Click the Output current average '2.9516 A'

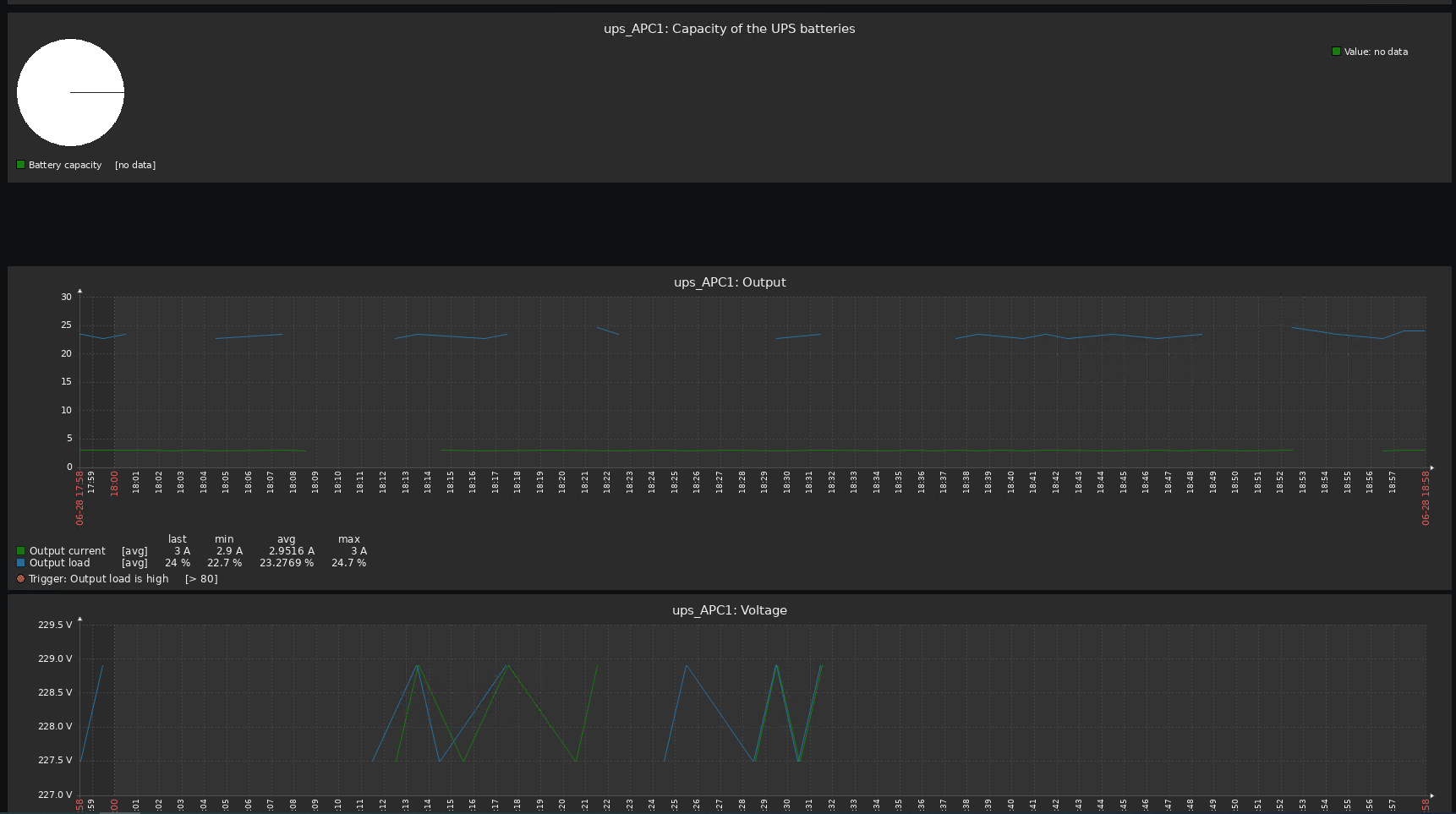[292, 550]
